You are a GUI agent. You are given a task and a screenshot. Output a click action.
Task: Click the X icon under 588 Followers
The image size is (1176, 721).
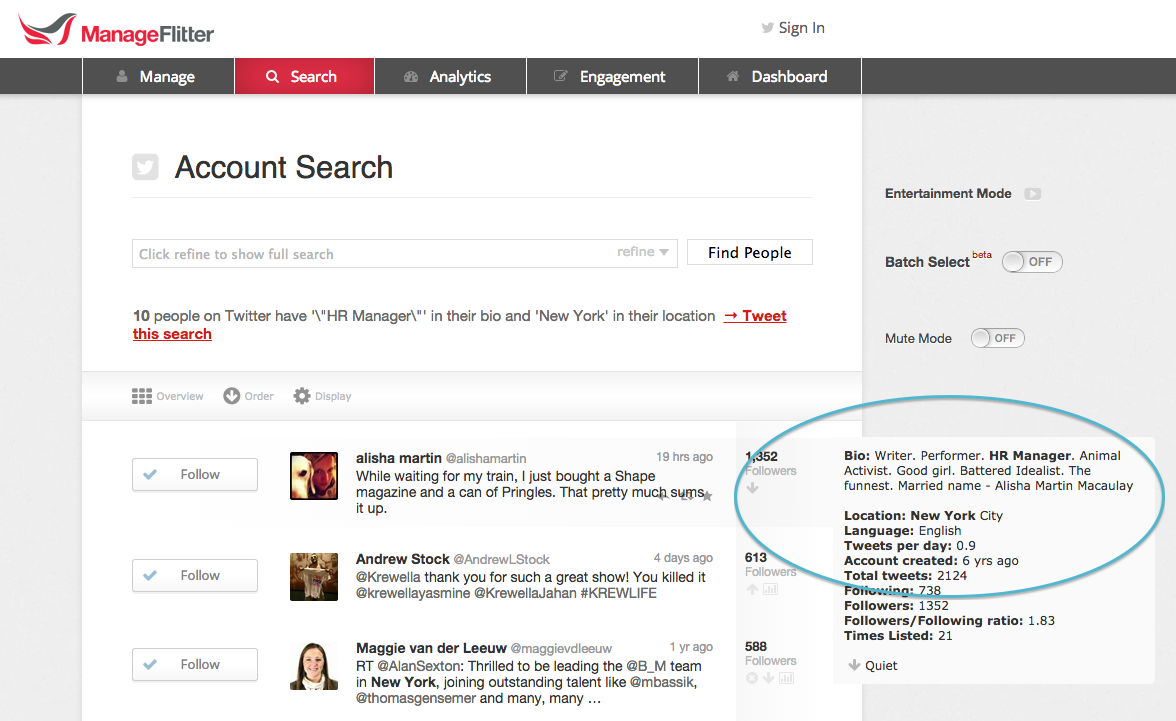click(x=752, y=678)
